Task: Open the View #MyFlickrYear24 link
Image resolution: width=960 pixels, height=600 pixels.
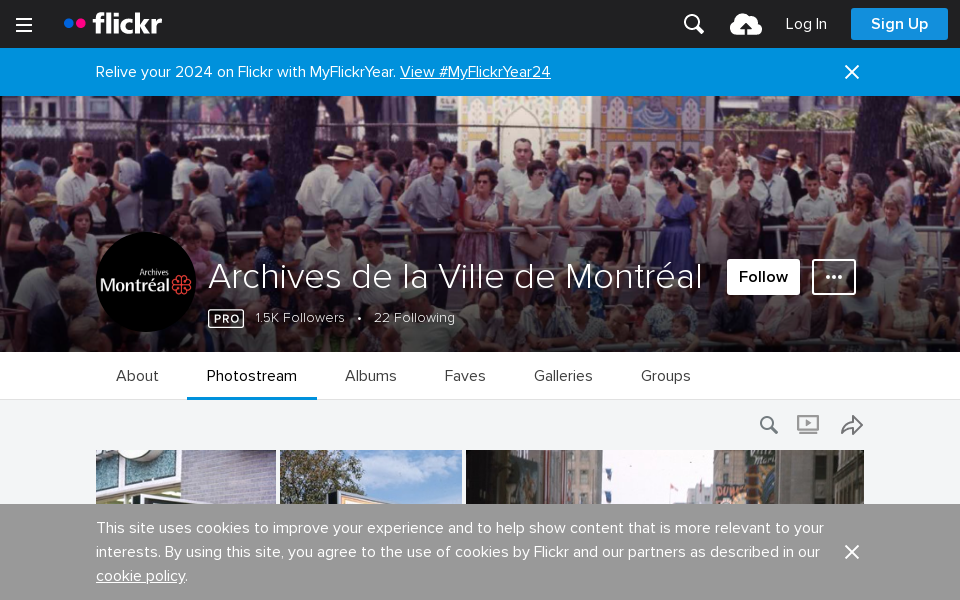Action: coord(475,72)
